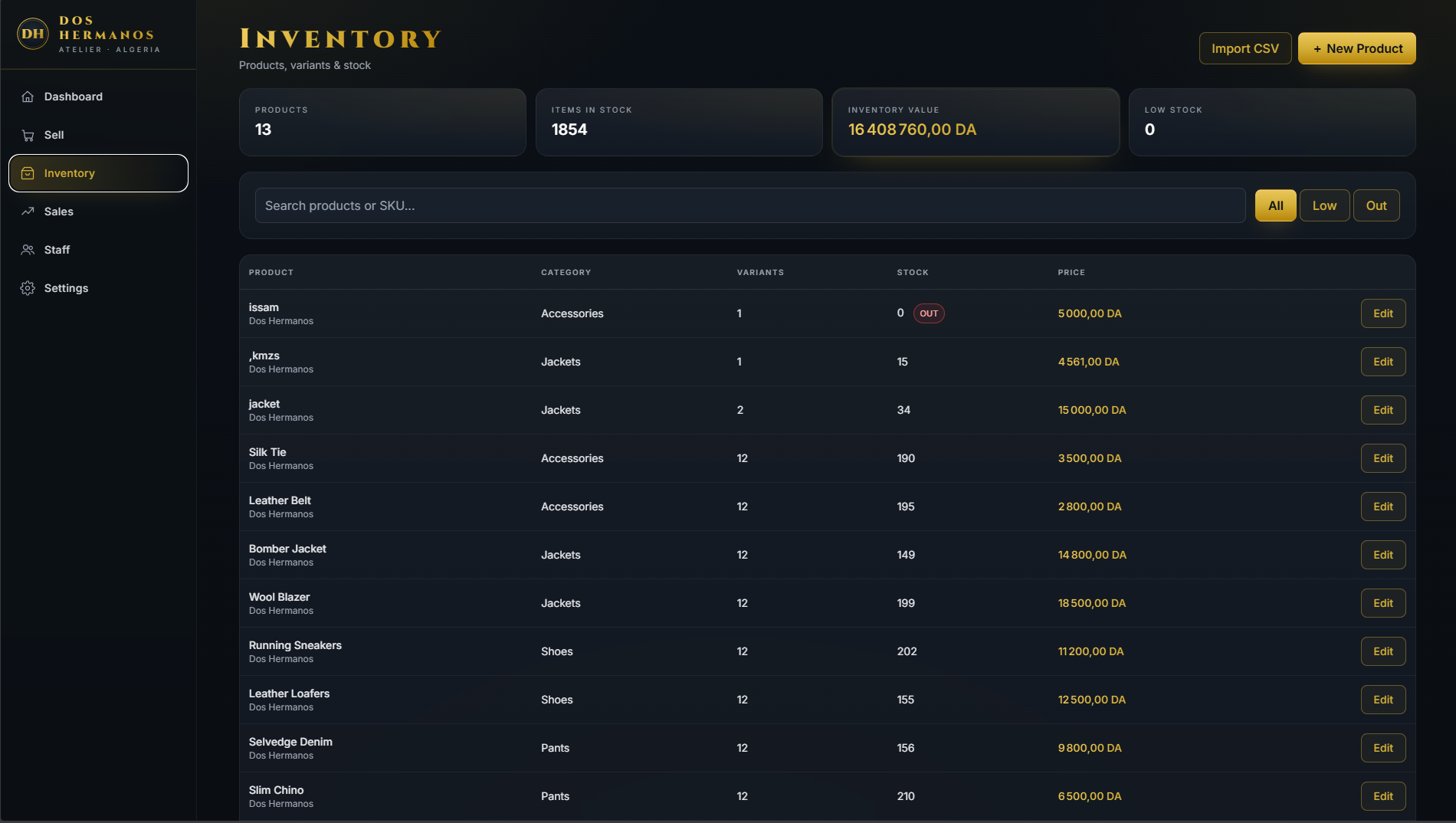
Task: Edit the jacket product row
Action: pos(1383,410)
